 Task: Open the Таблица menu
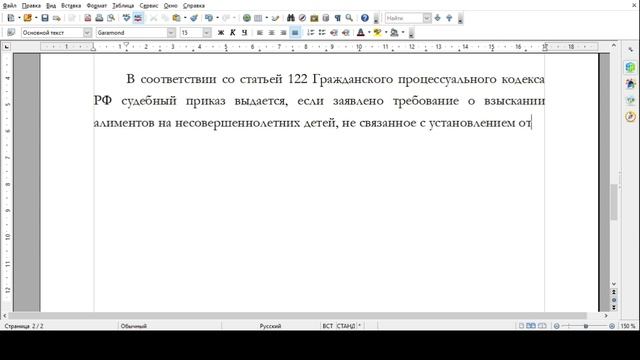tap(123, 6)
